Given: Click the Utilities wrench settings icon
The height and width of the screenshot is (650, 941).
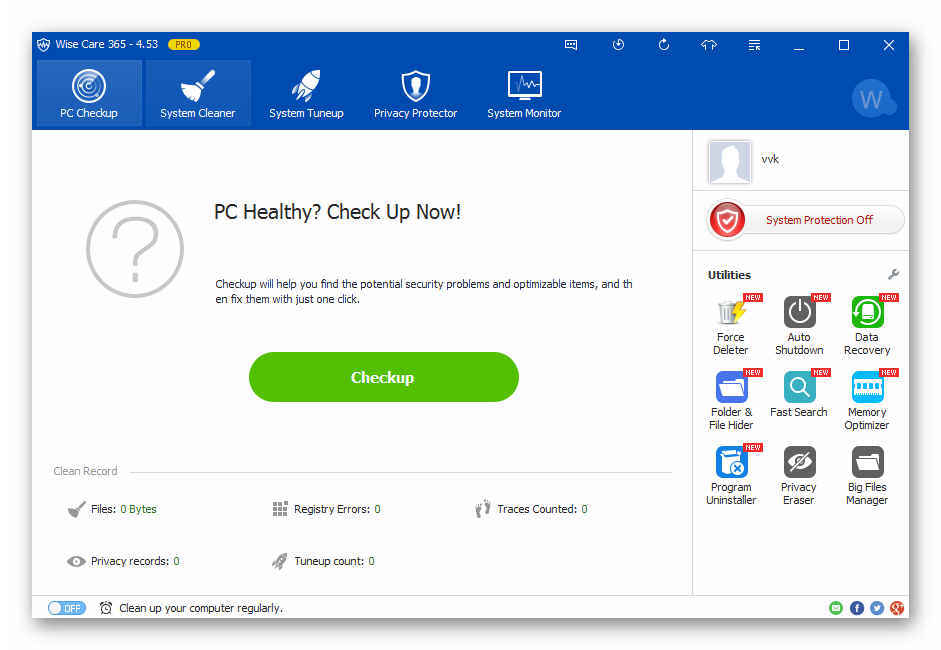Looking at the screenshot, I should [x=893, y=275].
